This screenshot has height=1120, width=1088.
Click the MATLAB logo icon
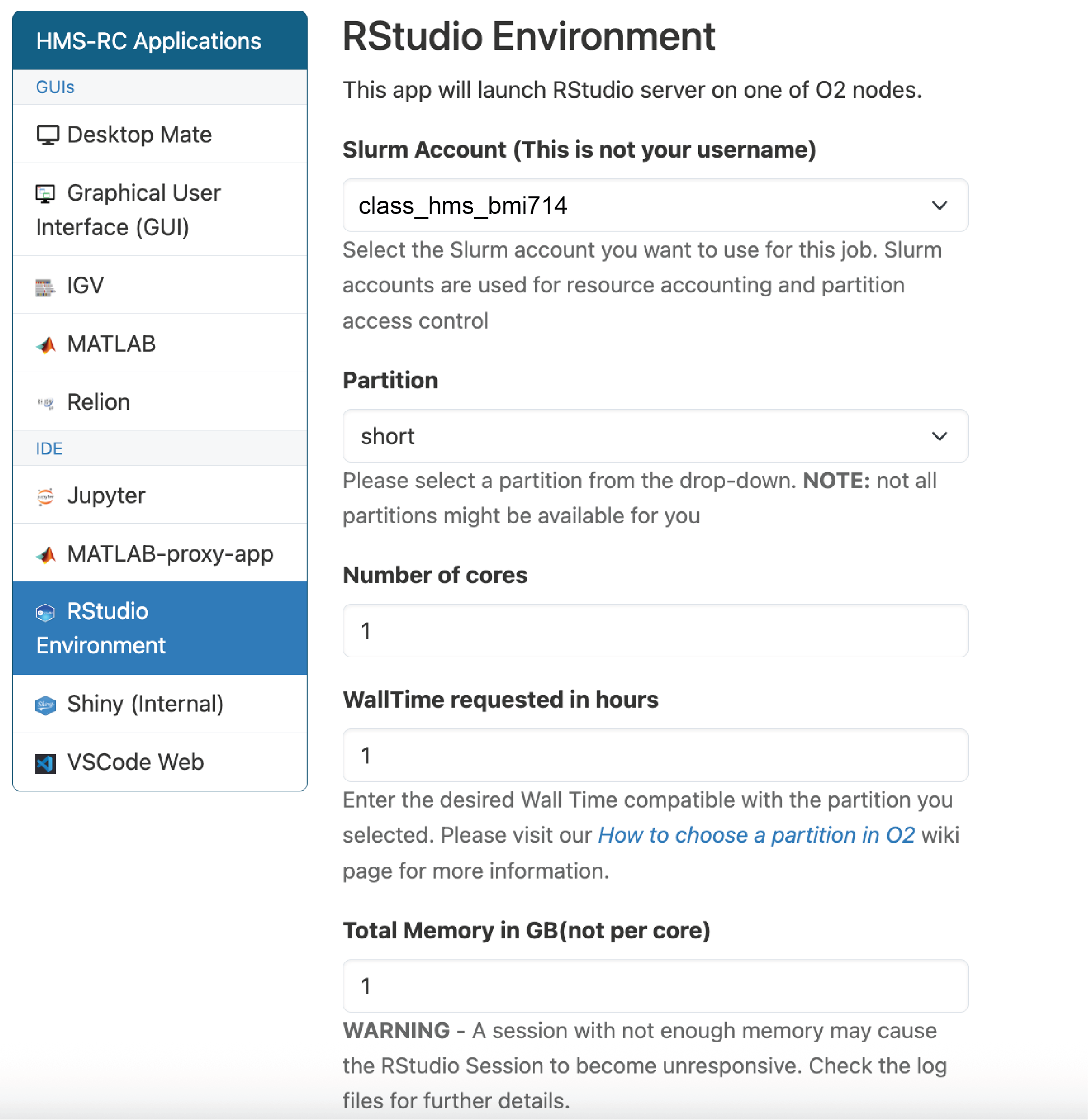[46, 345]
